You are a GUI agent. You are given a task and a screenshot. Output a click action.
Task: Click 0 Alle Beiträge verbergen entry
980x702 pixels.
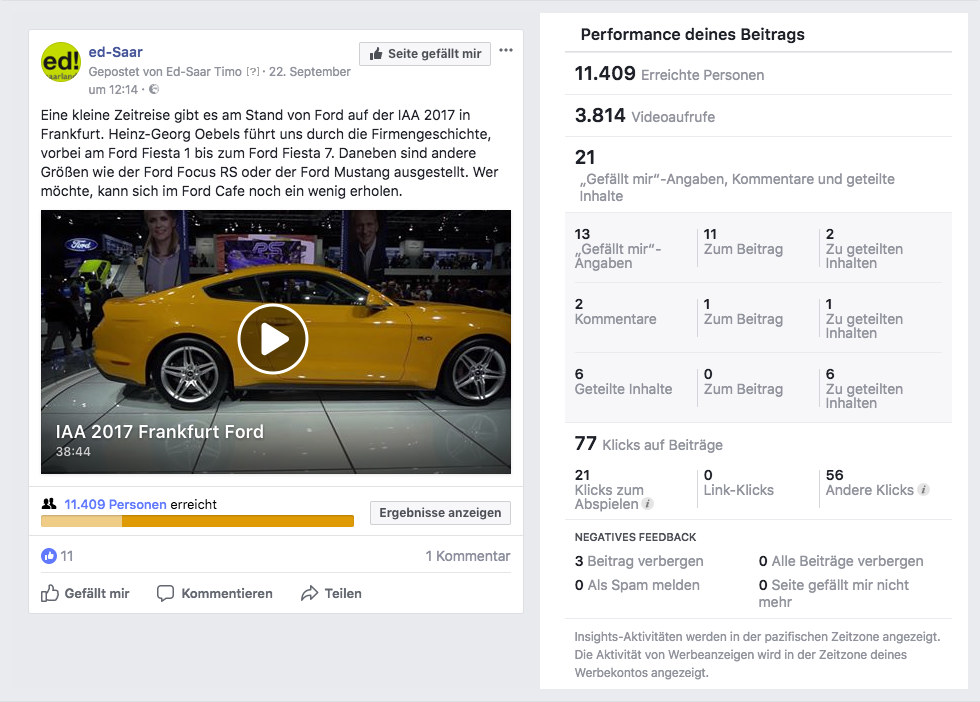(x=841, y=561)
